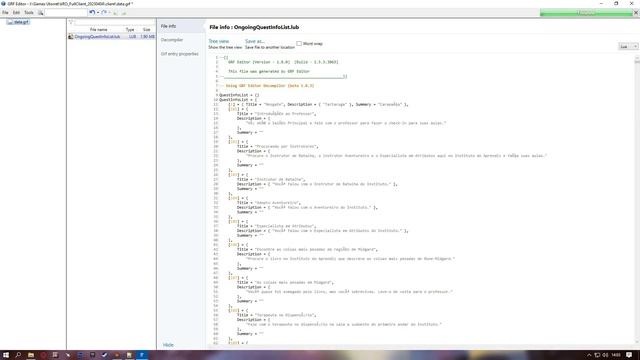Toggle the Word wrap checkbox
Image resolution: width=640 pixels, height=360 pixels.
click(299, 44)
